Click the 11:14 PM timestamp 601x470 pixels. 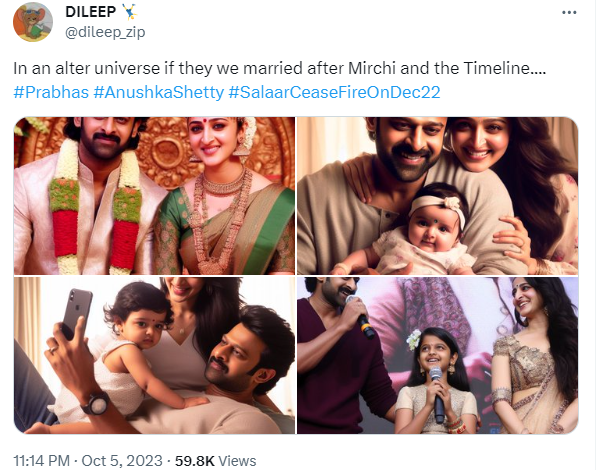(43, 461)
